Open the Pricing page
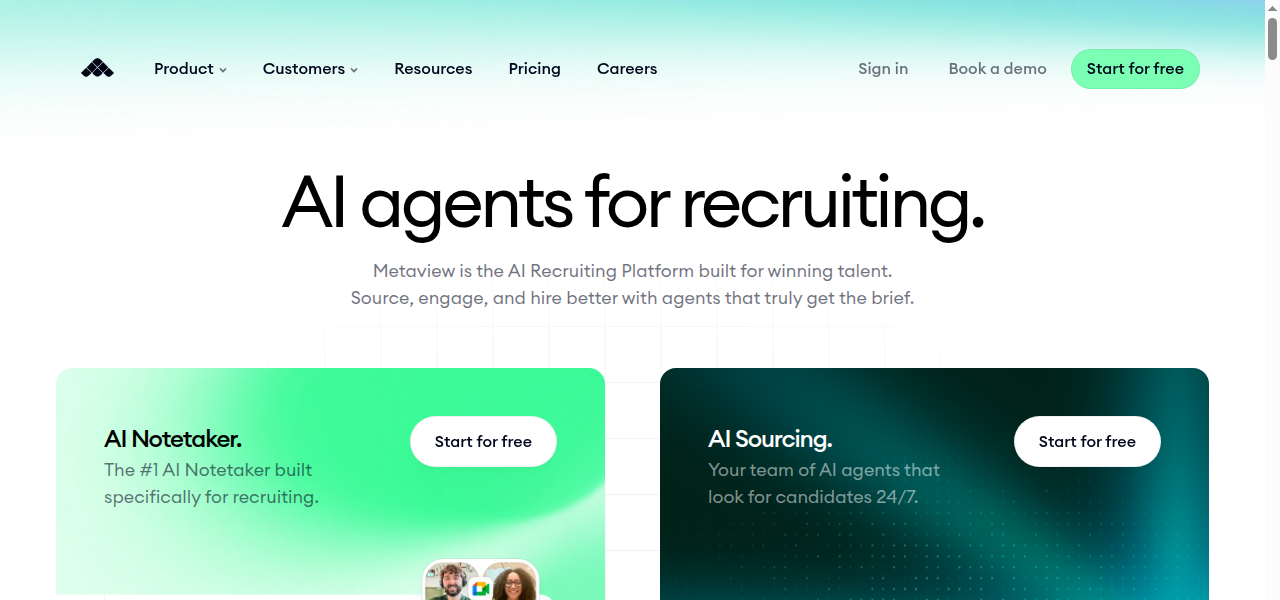This screenshot has height=600, width=1280. [534, 69]
